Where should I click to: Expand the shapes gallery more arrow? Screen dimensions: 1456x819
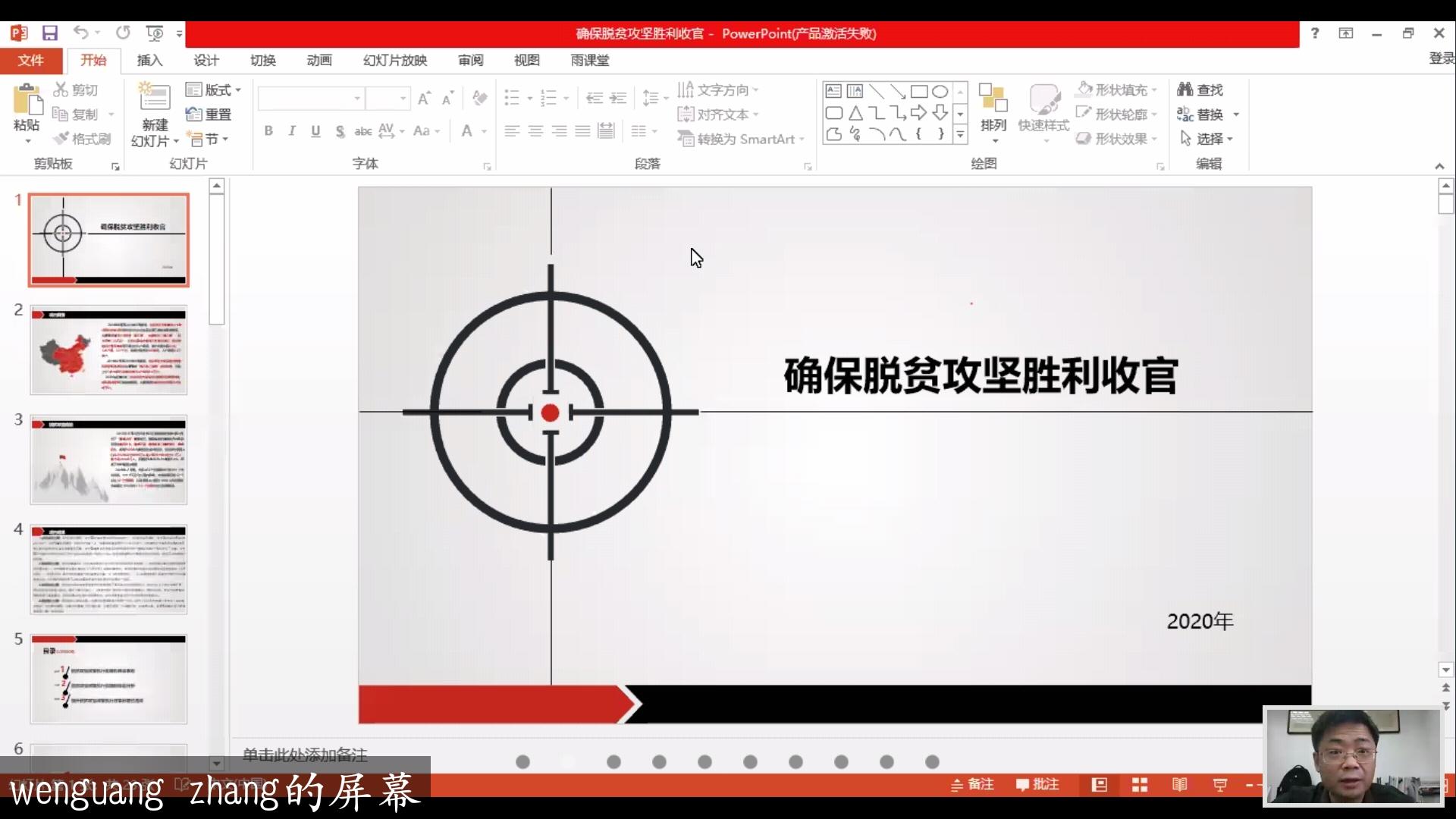click(960, 135)
